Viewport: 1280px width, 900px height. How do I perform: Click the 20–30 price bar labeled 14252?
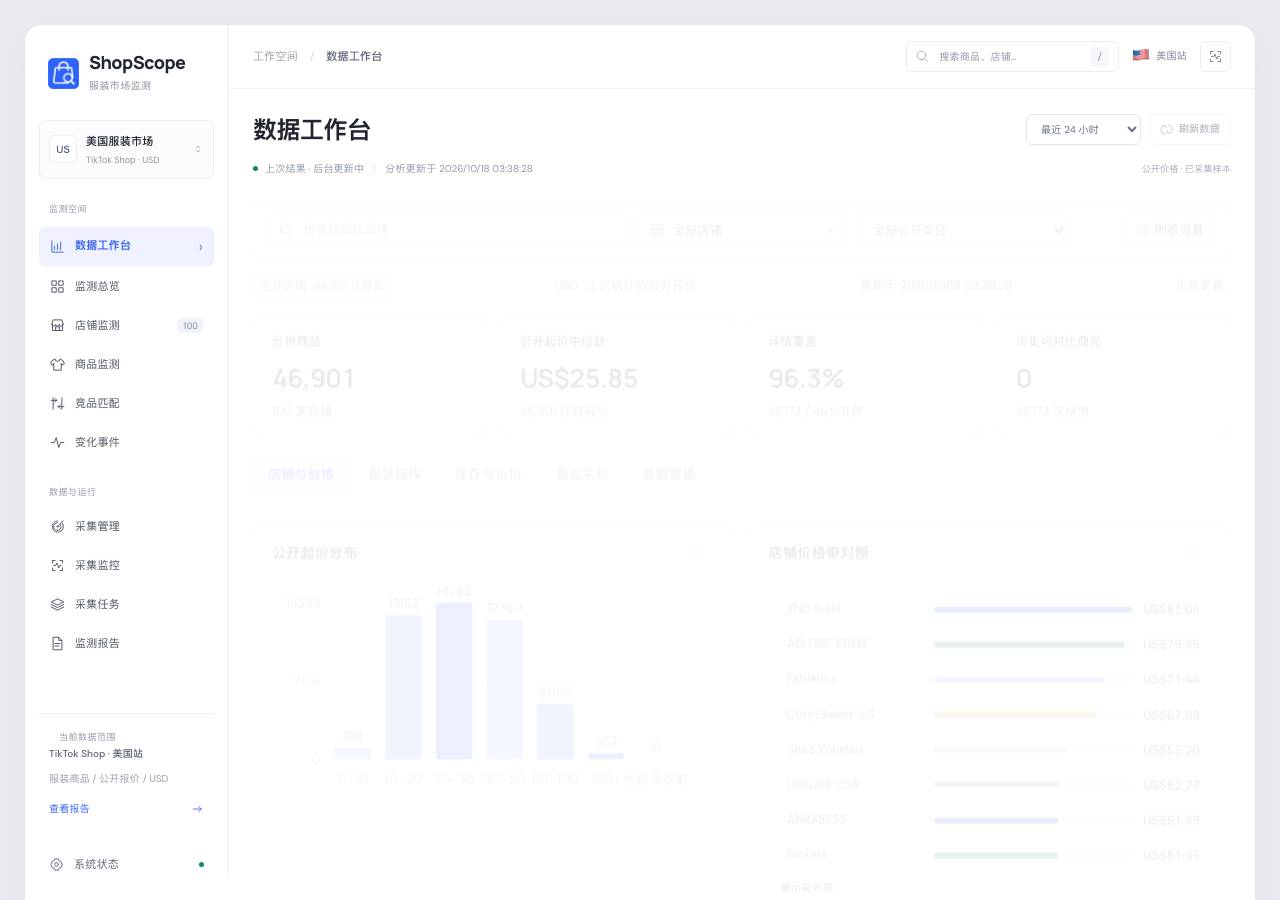(454, 681)
